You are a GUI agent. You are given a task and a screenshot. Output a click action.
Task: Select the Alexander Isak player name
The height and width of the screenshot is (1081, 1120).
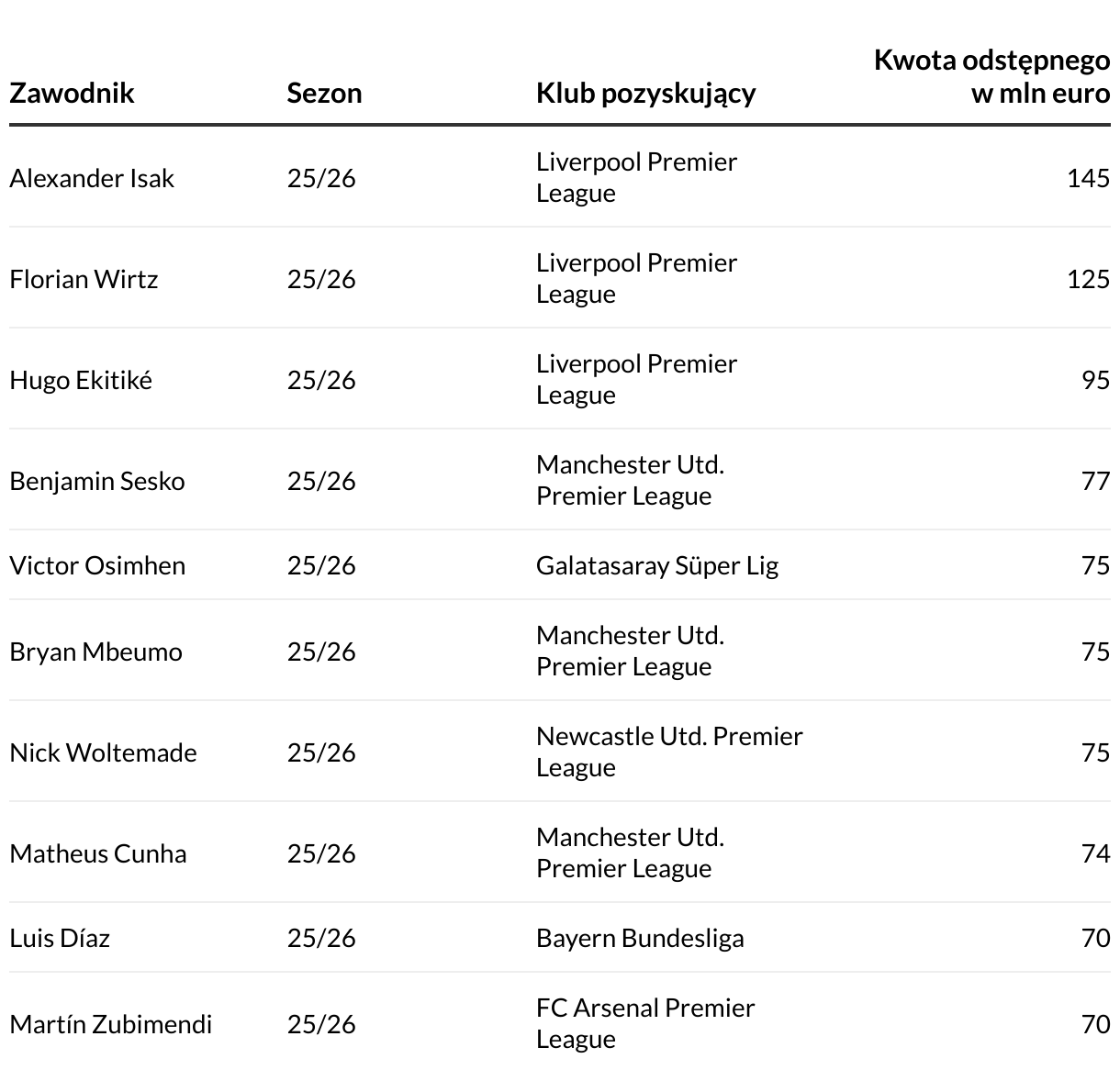(92, 178)
